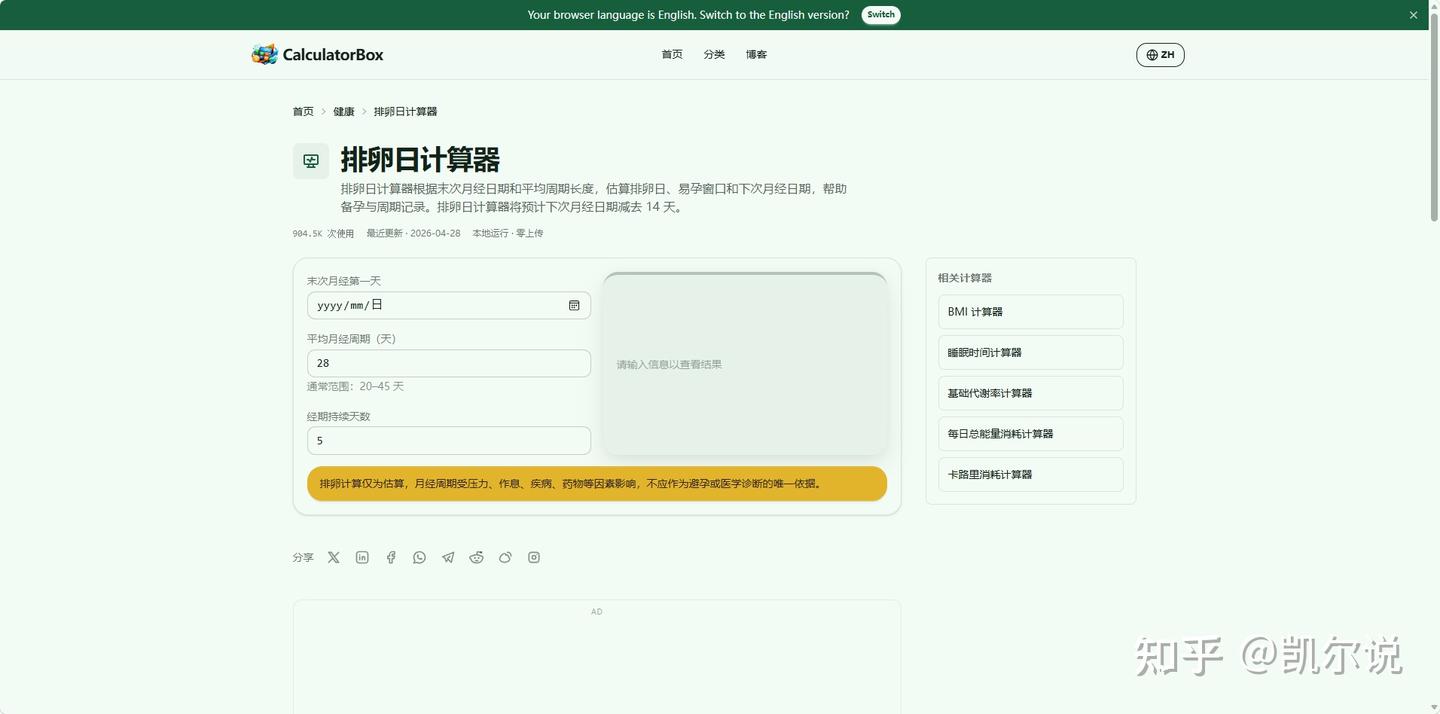Click the 排卵日计算器 main heading
The width and height of the screenshot is (1440, 714).
click(x=420, y=160)
